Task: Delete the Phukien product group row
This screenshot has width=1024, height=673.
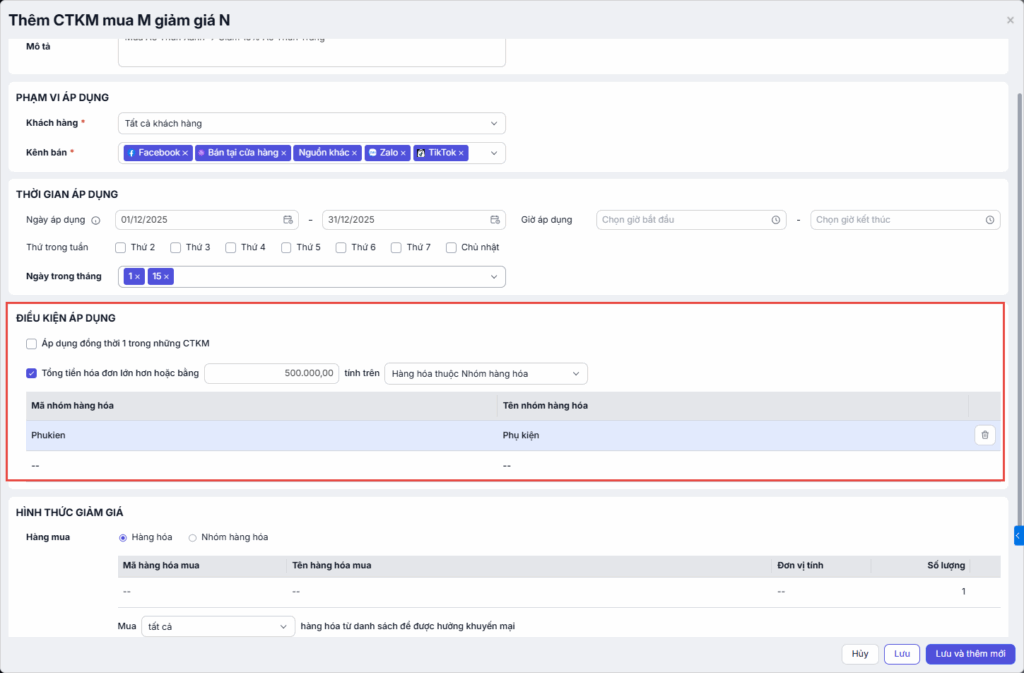Action: tap(985, 435)
